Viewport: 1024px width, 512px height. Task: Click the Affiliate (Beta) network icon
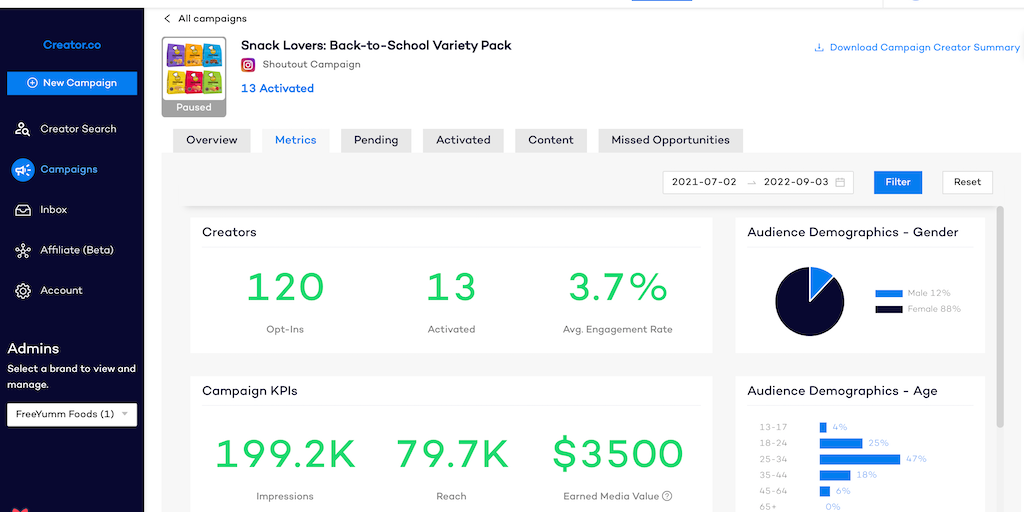22,250
